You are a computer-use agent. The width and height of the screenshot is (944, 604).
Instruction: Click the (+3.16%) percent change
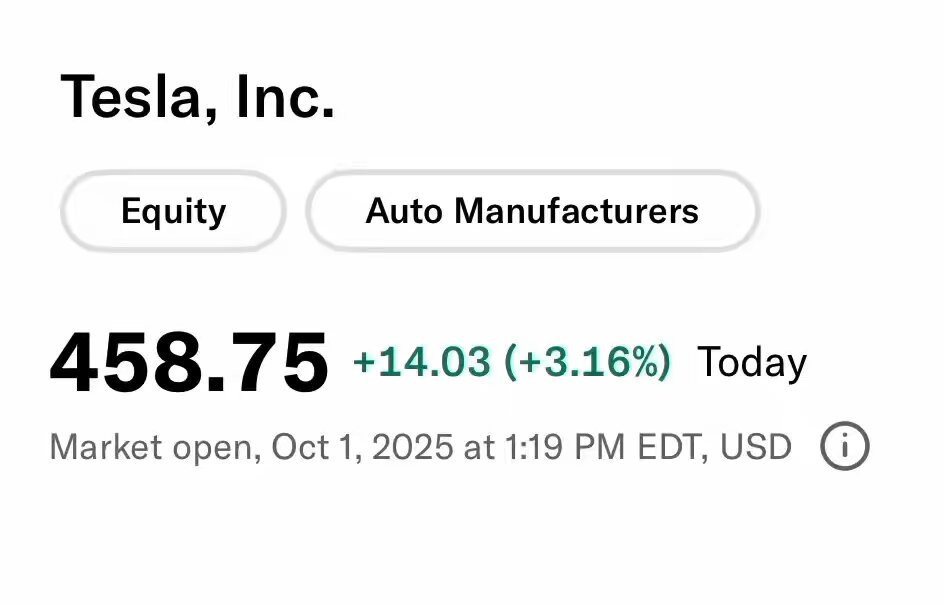tap(587, 362)
